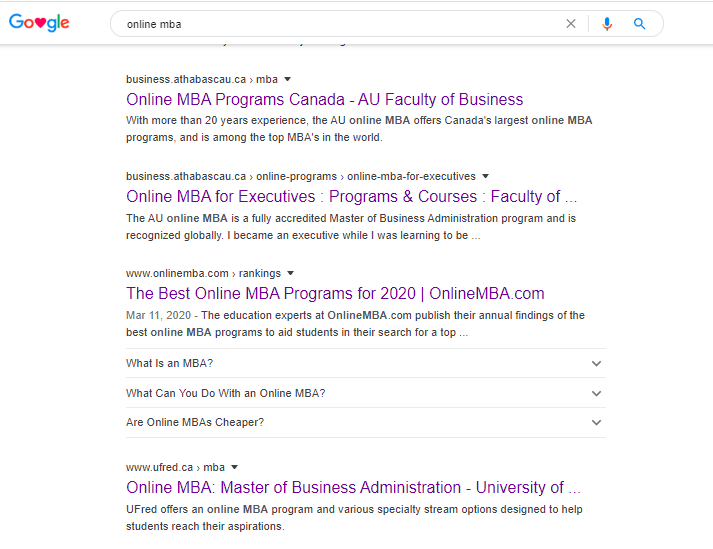Expand the 'What Is an MBA?' question

[366, 363]
